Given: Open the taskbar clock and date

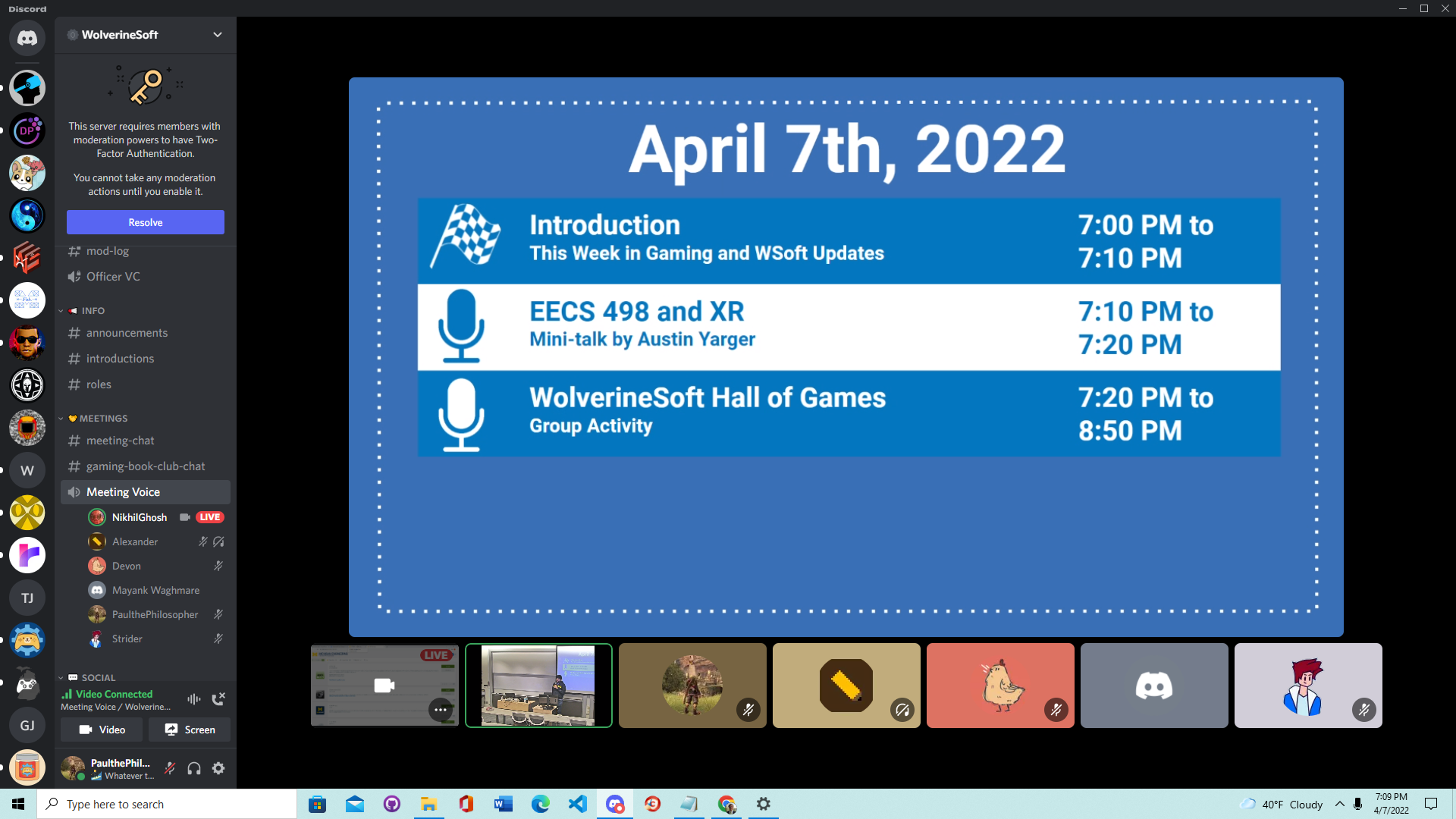Looking at the screenshot, I should (x=1391, y=804).
